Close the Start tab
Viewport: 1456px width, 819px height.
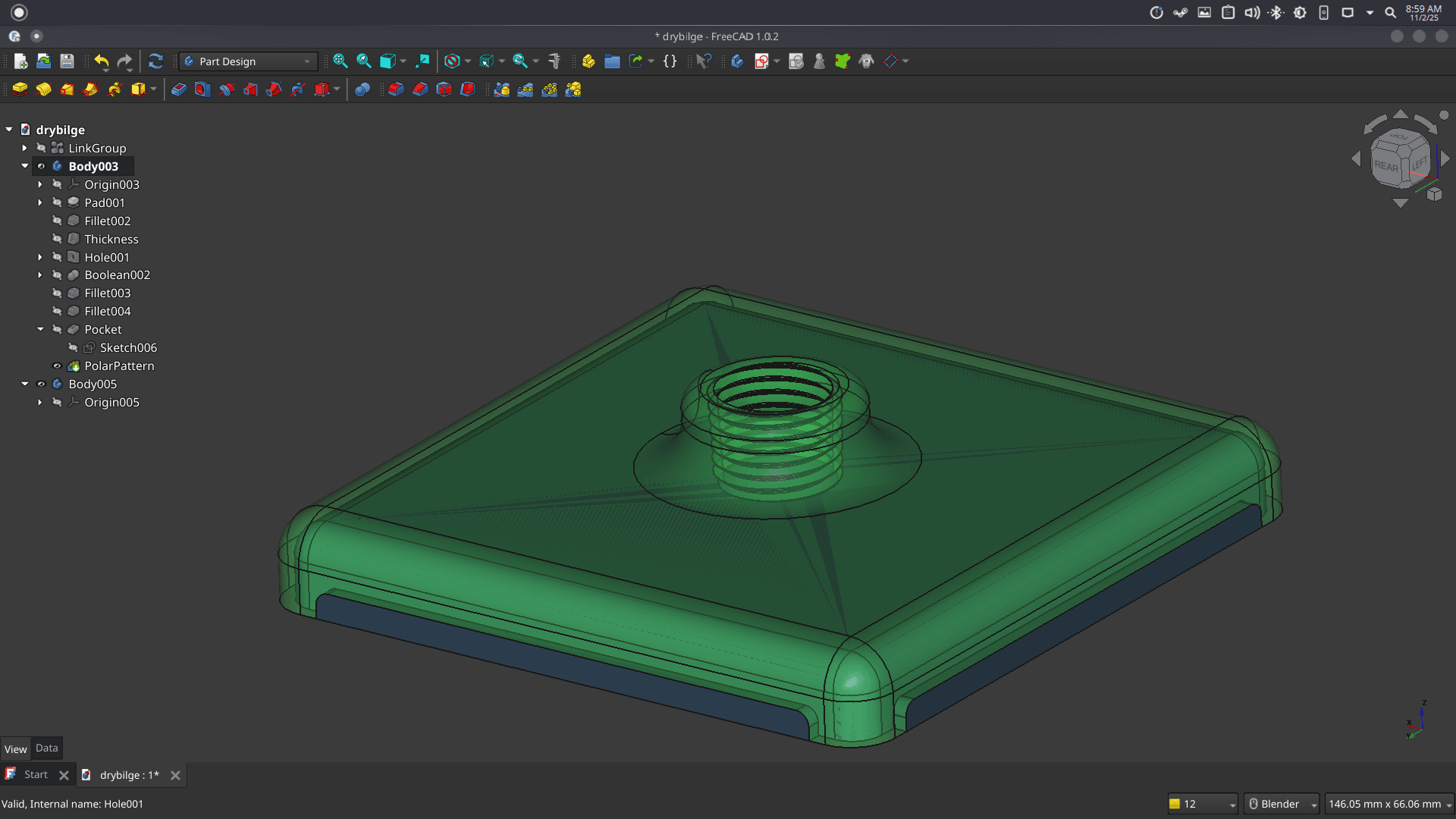(x=64, y=775)
